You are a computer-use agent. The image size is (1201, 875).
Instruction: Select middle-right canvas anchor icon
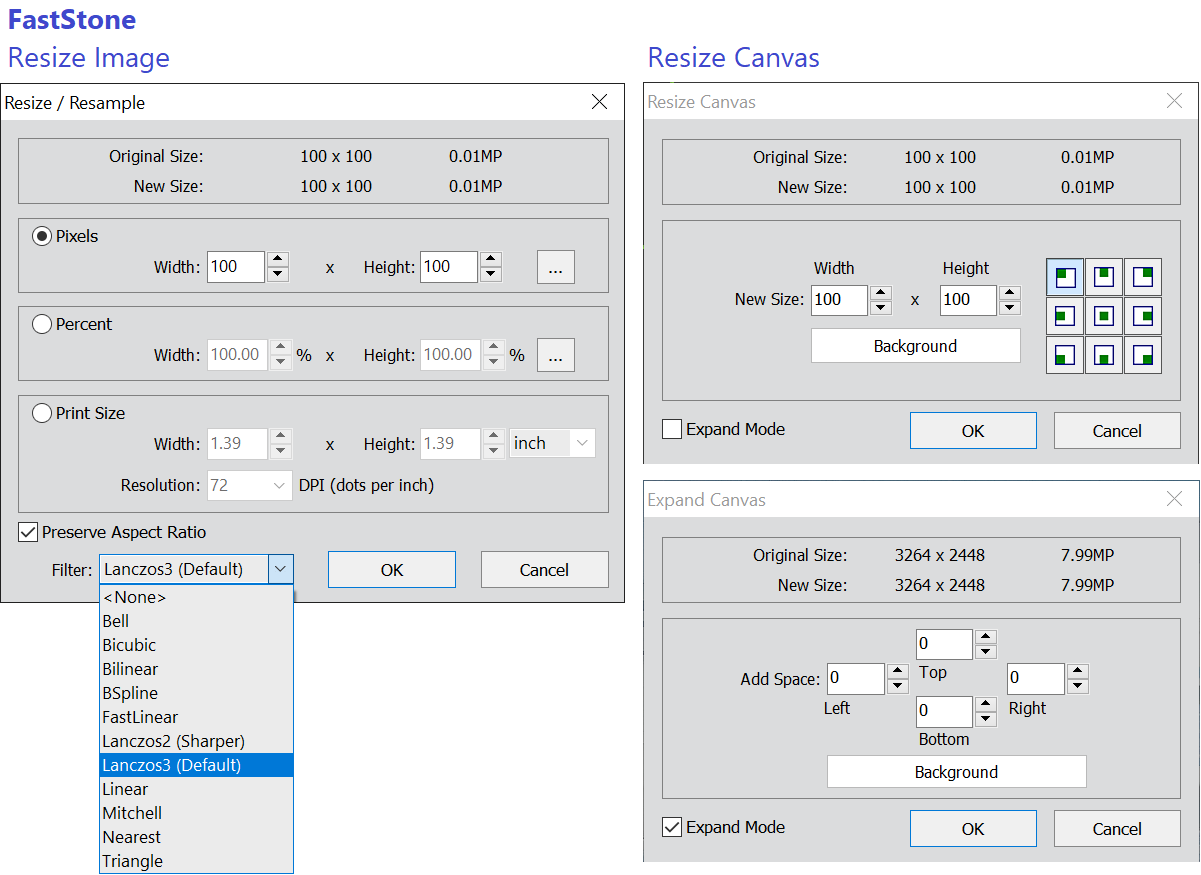coord(1143,316)
